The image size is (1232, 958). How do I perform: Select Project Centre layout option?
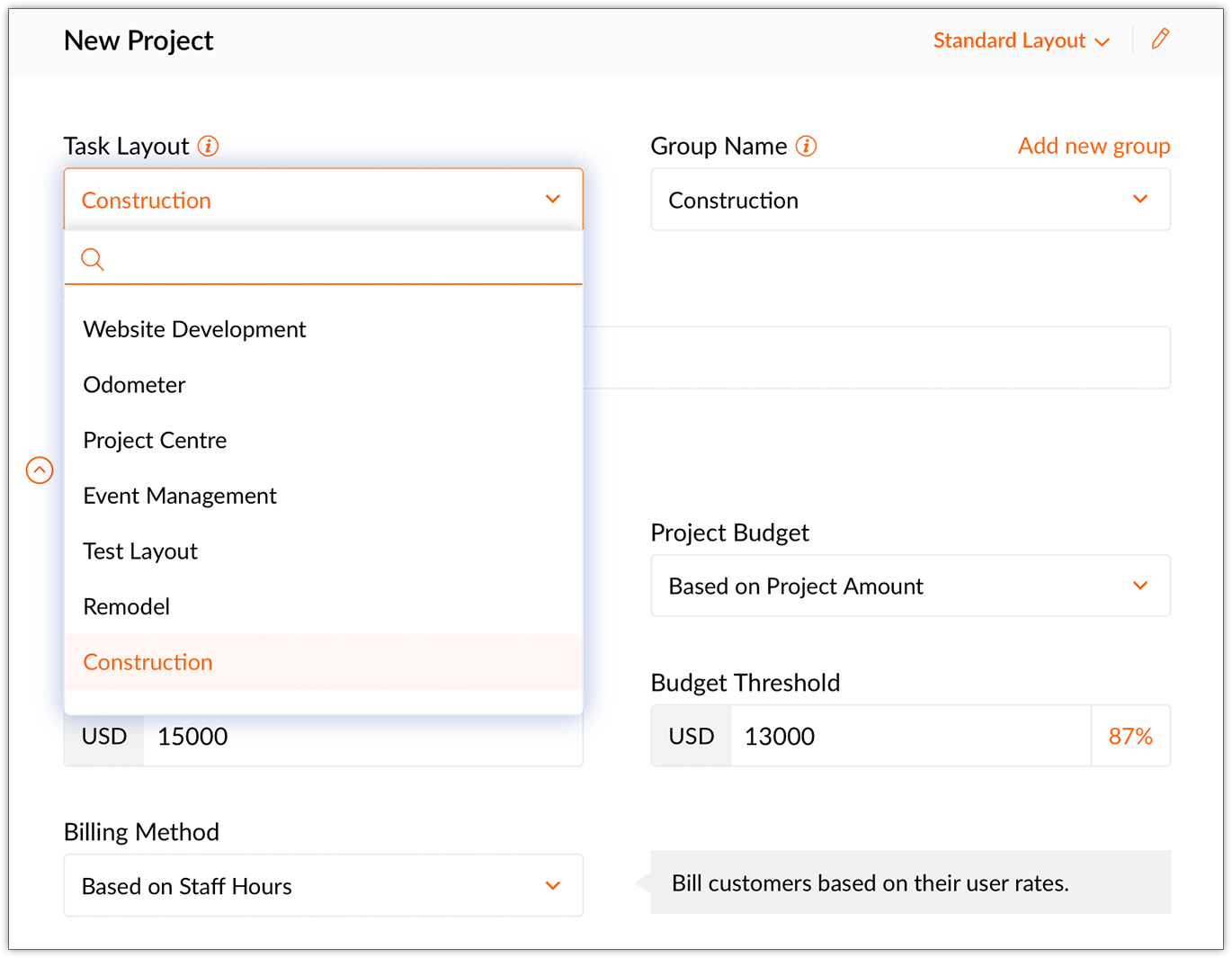[324, 441]
